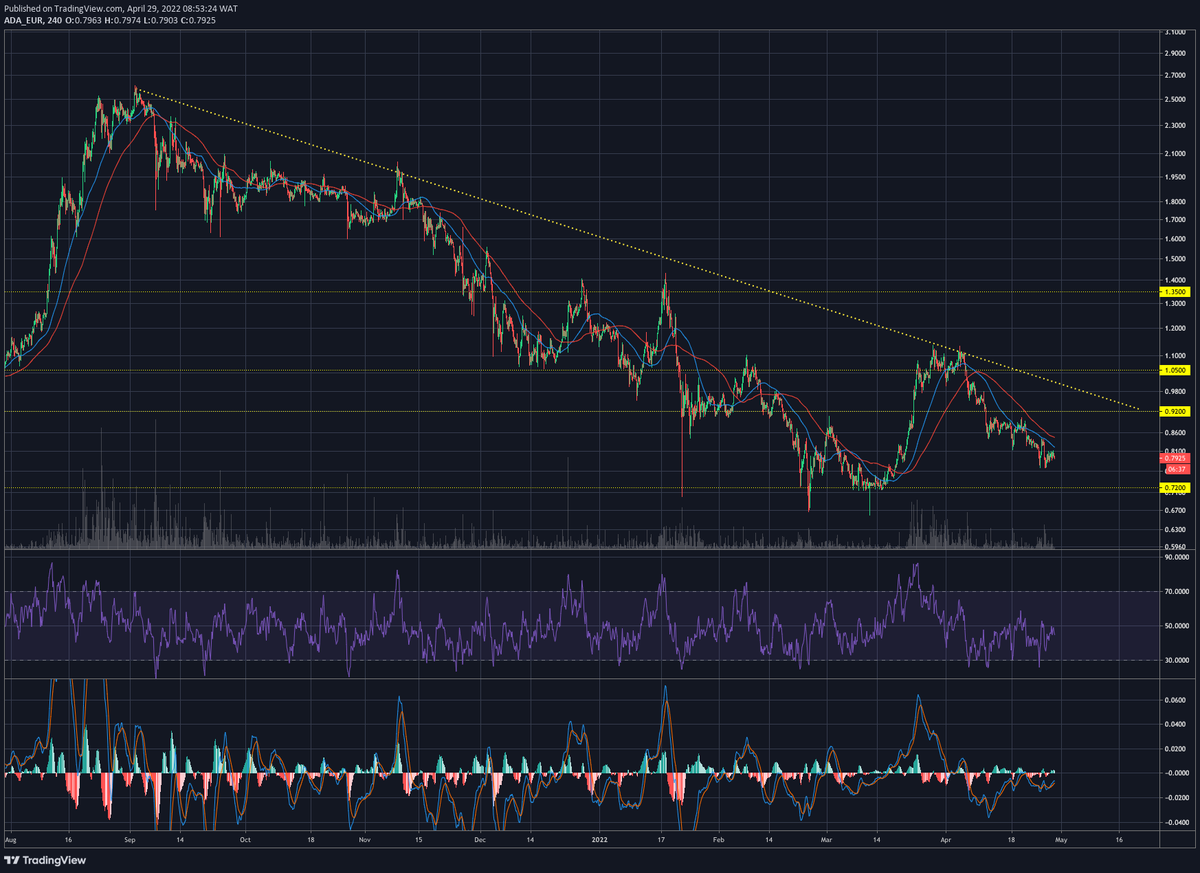The width and height of the screenshot is (1200, 873).
Task: Click the 1.9500 price axis label
Action: coord(1174,177)
